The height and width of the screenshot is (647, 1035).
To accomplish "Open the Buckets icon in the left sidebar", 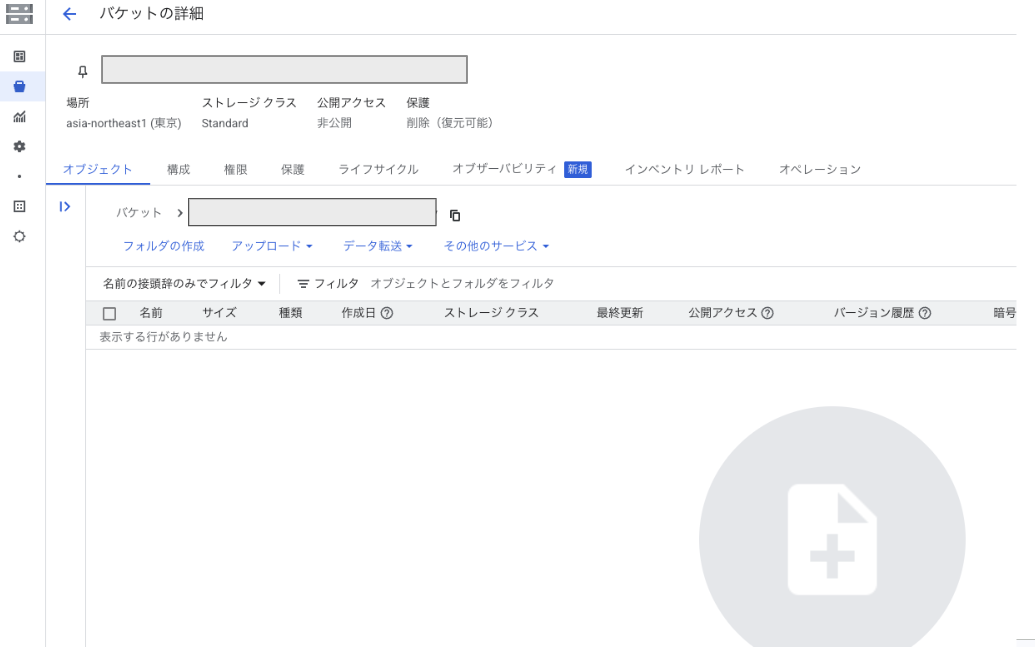I will pyautogui.click(x=19, y=87).
